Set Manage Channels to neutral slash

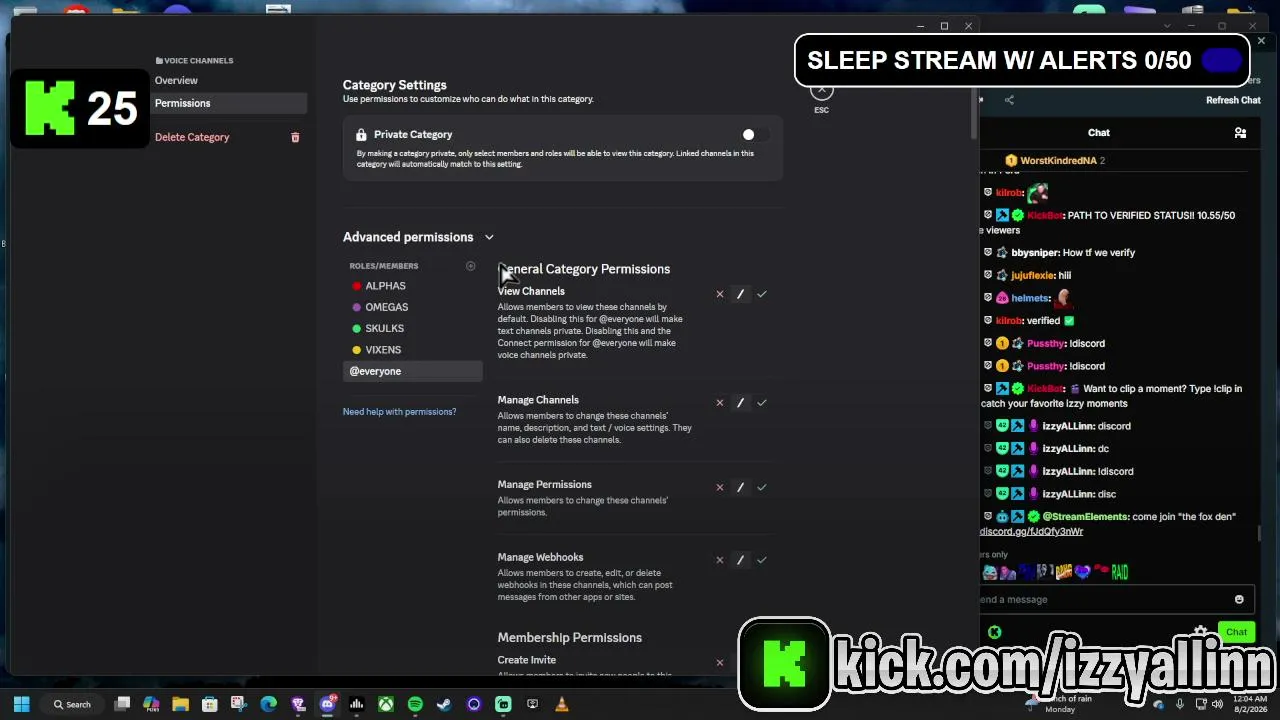(x=740, y=402)
